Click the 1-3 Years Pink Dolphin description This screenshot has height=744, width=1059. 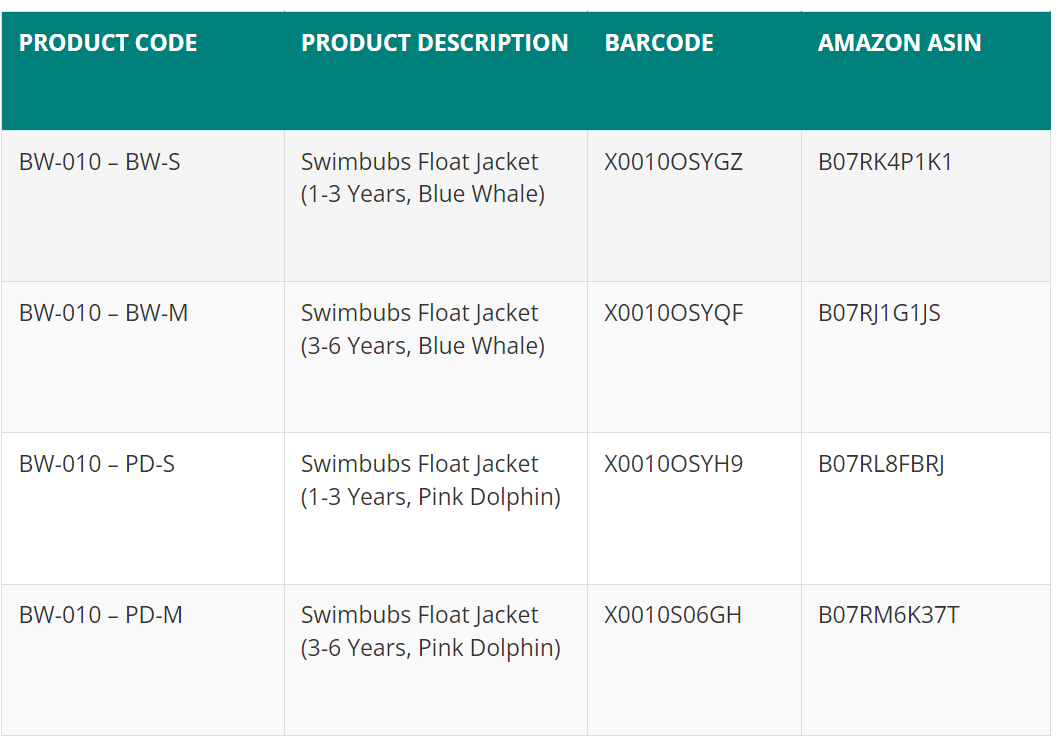431,481
